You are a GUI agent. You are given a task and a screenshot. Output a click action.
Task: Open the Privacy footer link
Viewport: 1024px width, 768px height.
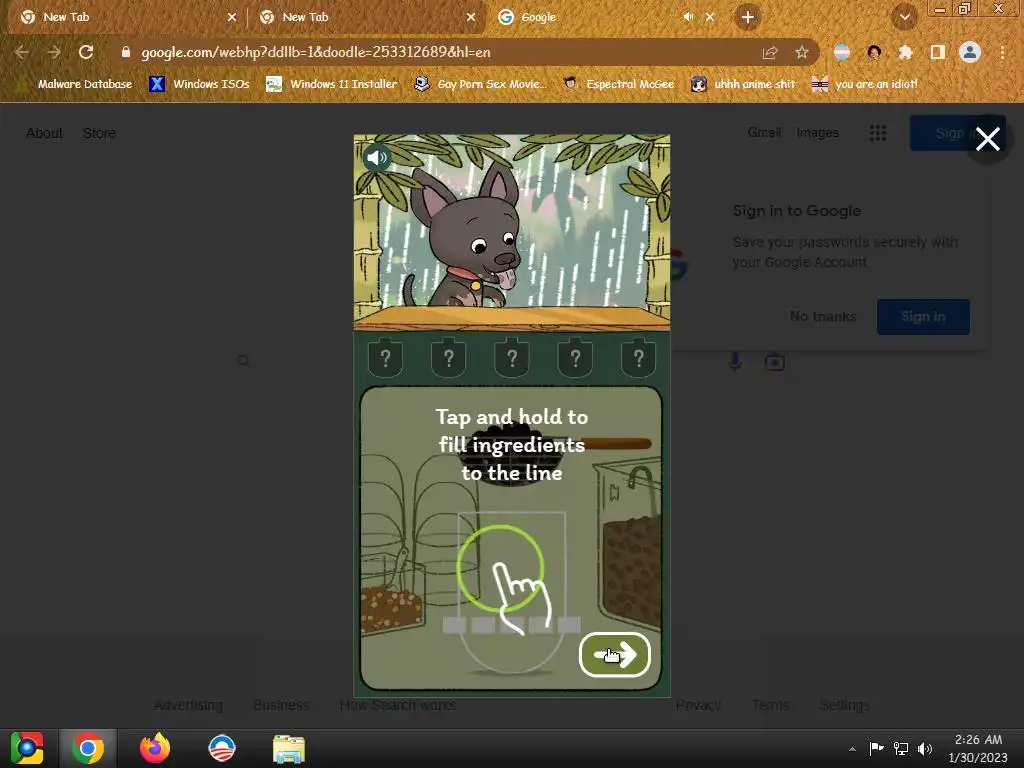click(x=698, y=705)
